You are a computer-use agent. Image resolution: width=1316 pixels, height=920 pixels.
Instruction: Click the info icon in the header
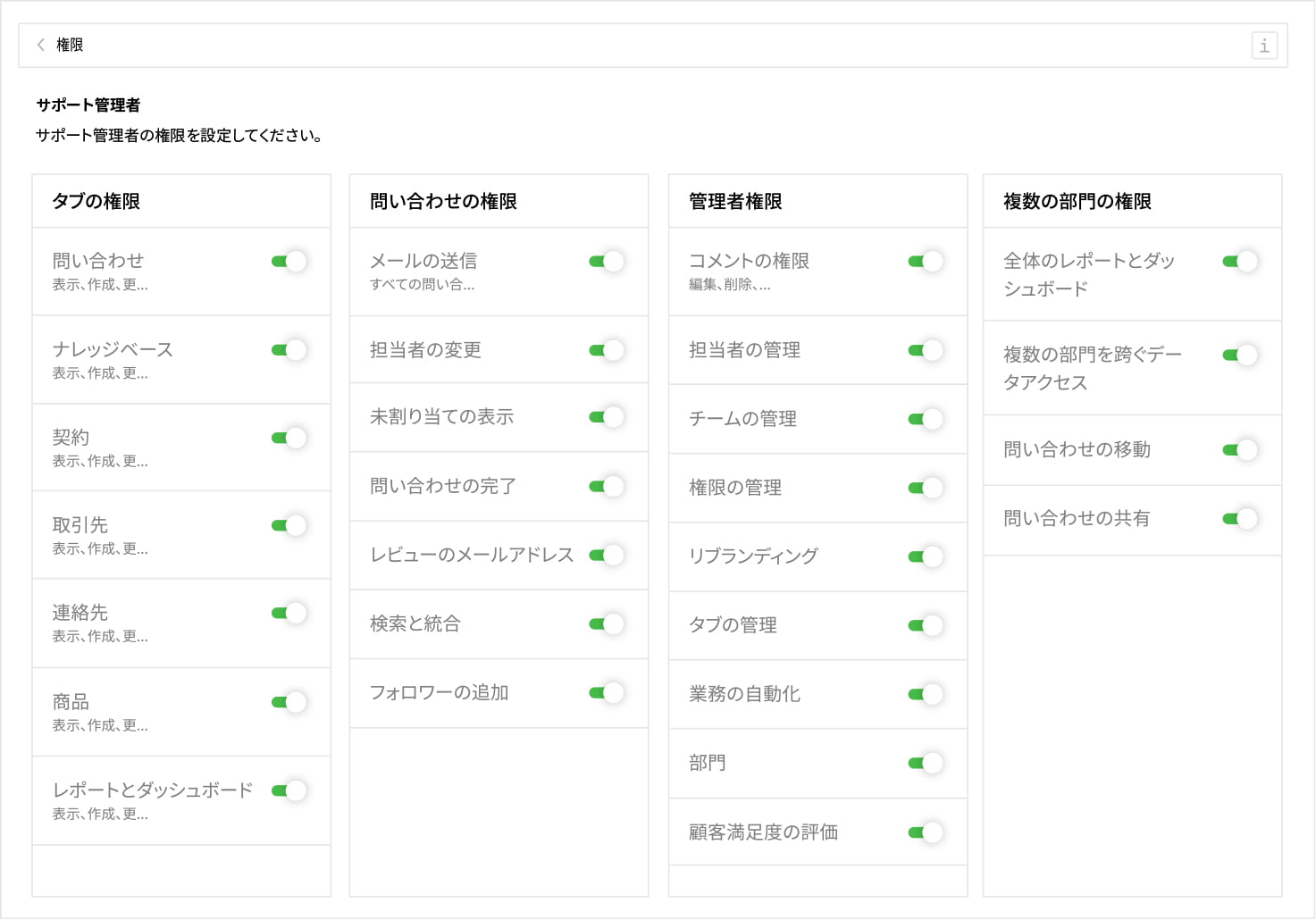[1264, 46]
